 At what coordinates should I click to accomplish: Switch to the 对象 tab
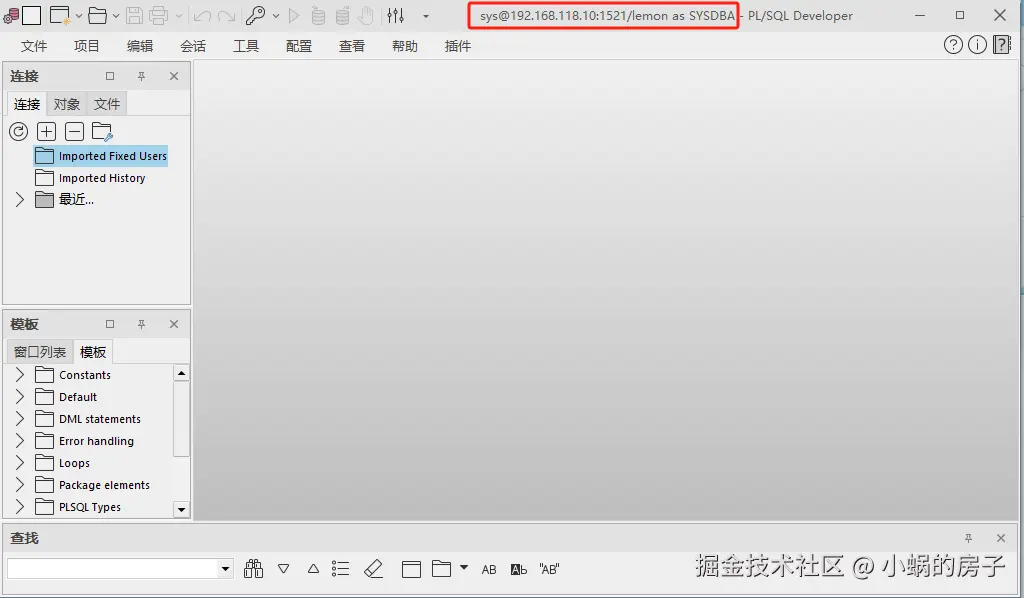point(67,104)
